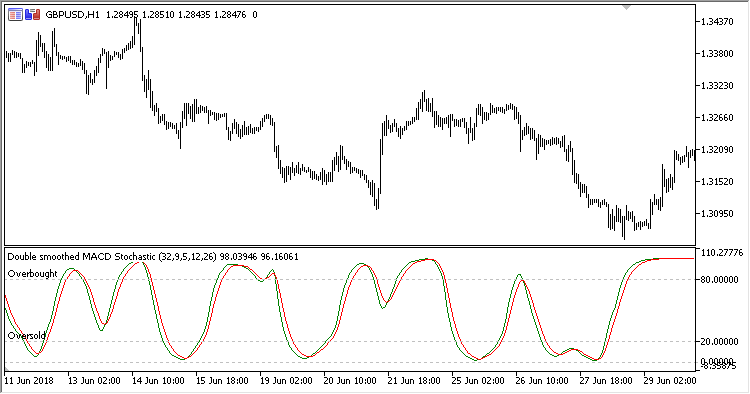Click the blue-red trade icon beside GBPUSD
The width and height of the screenshot is (750, 394).
tap(33, 15)
